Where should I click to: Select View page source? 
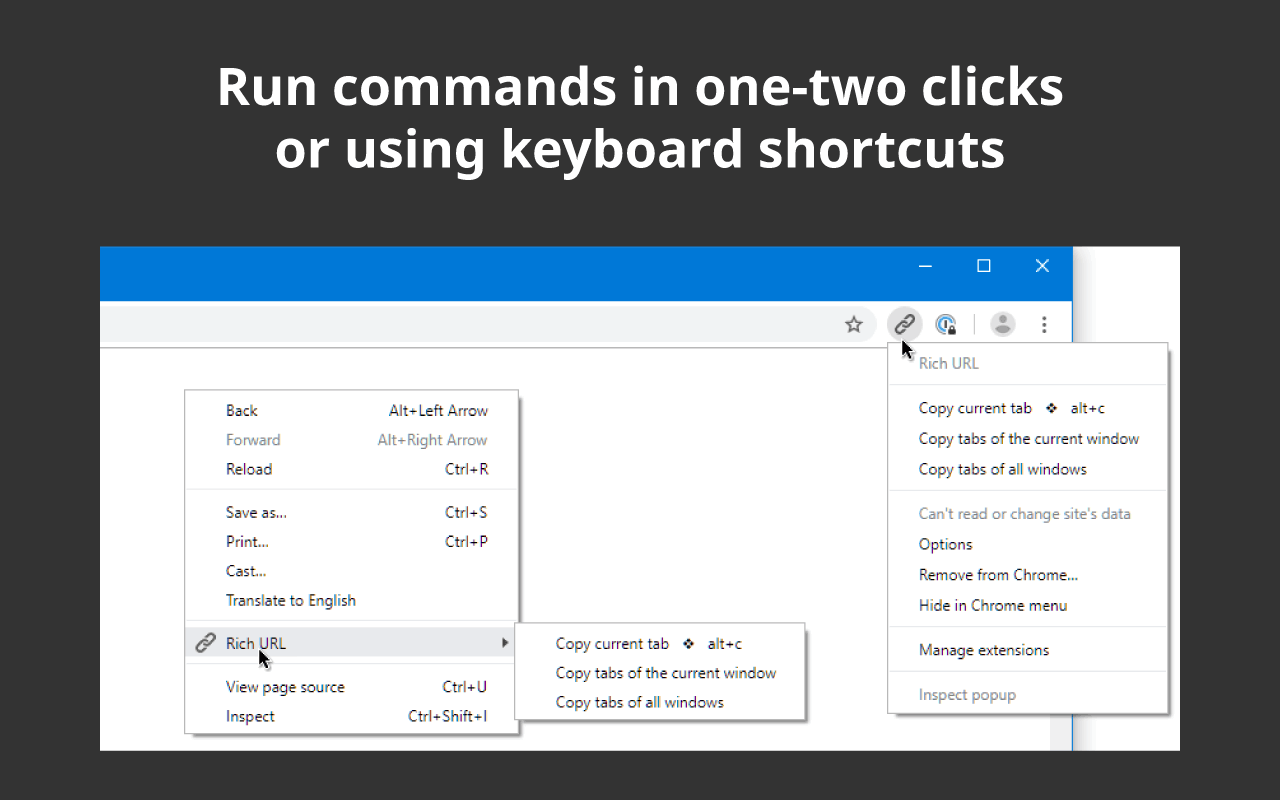351,687
